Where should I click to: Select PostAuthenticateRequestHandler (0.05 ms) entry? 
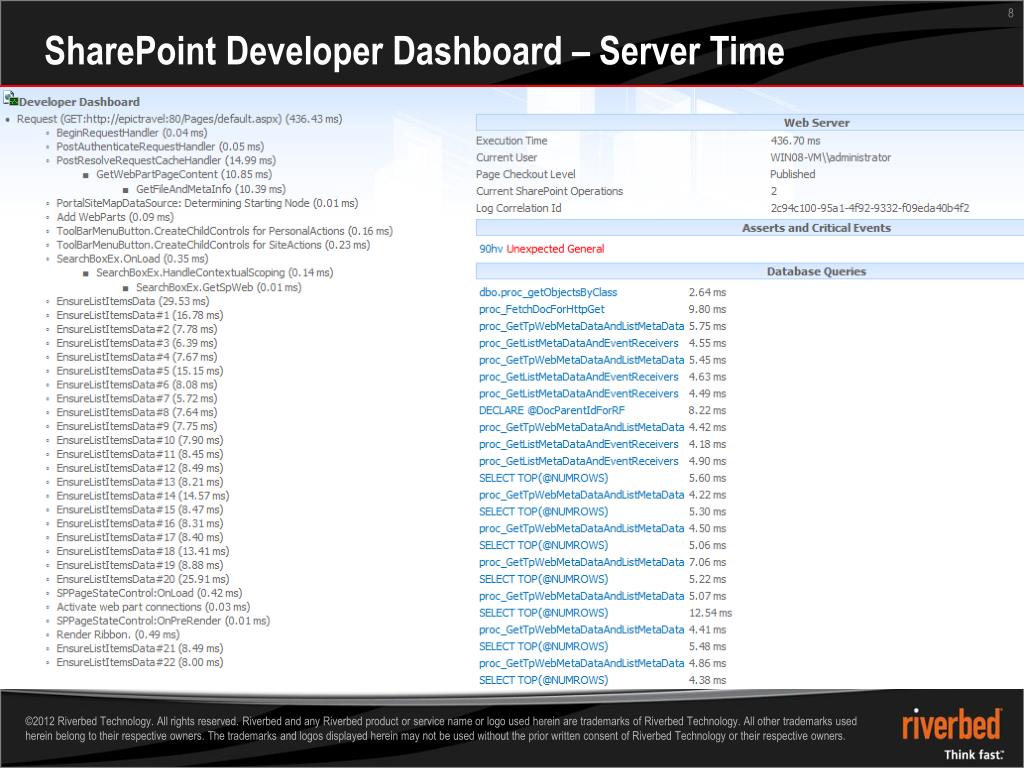pos(160,146)
